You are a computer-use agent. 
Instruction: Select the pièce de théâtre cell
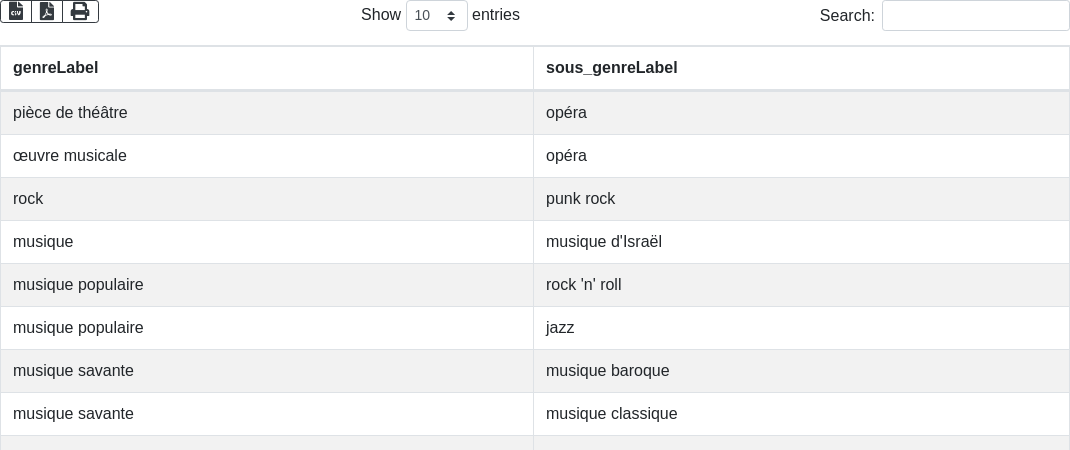(267, 113)
